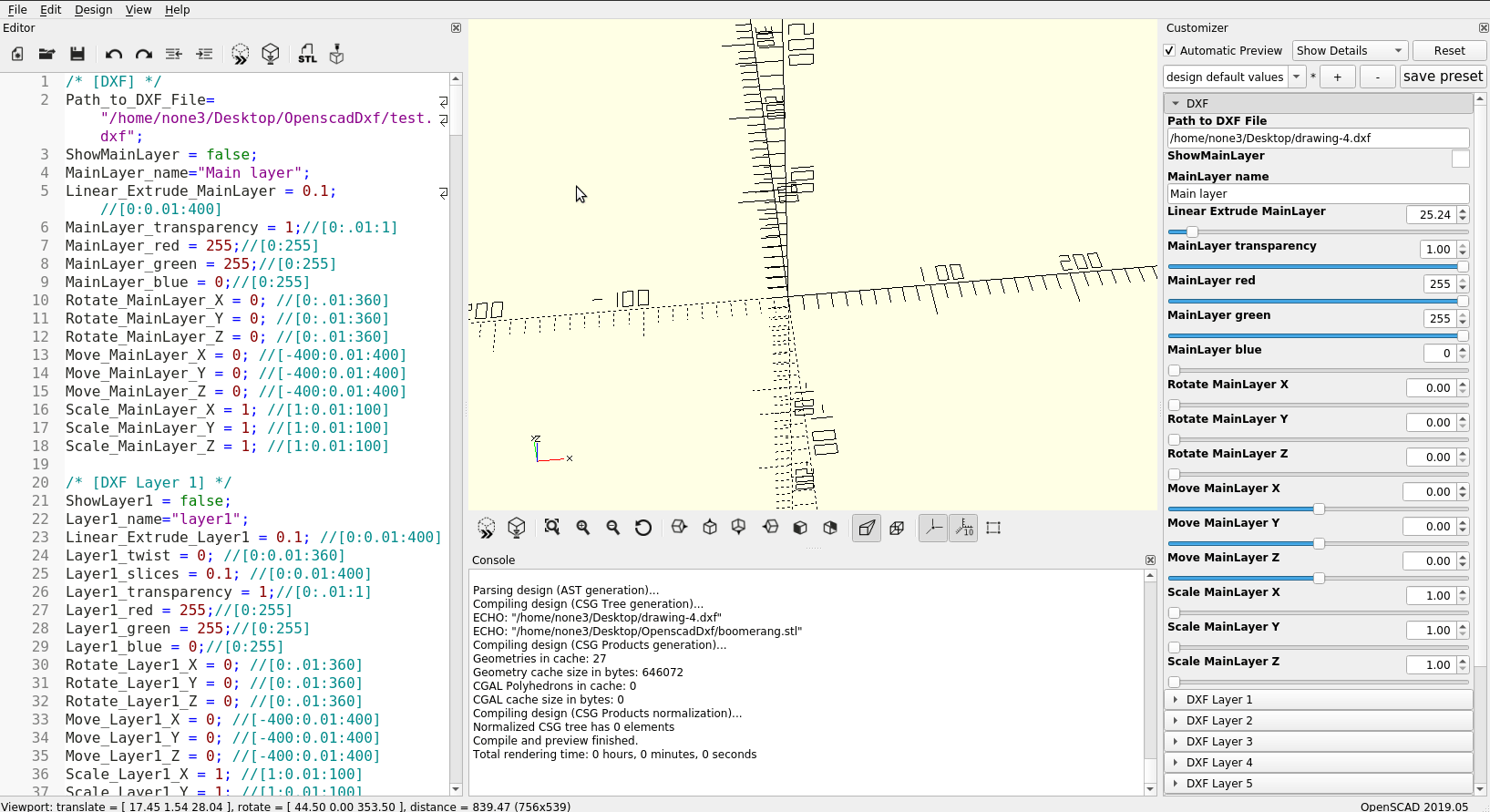Open the Design menu
This screenshot has width=1490, height=812.
pyautogui.click(x=94, y=9)
